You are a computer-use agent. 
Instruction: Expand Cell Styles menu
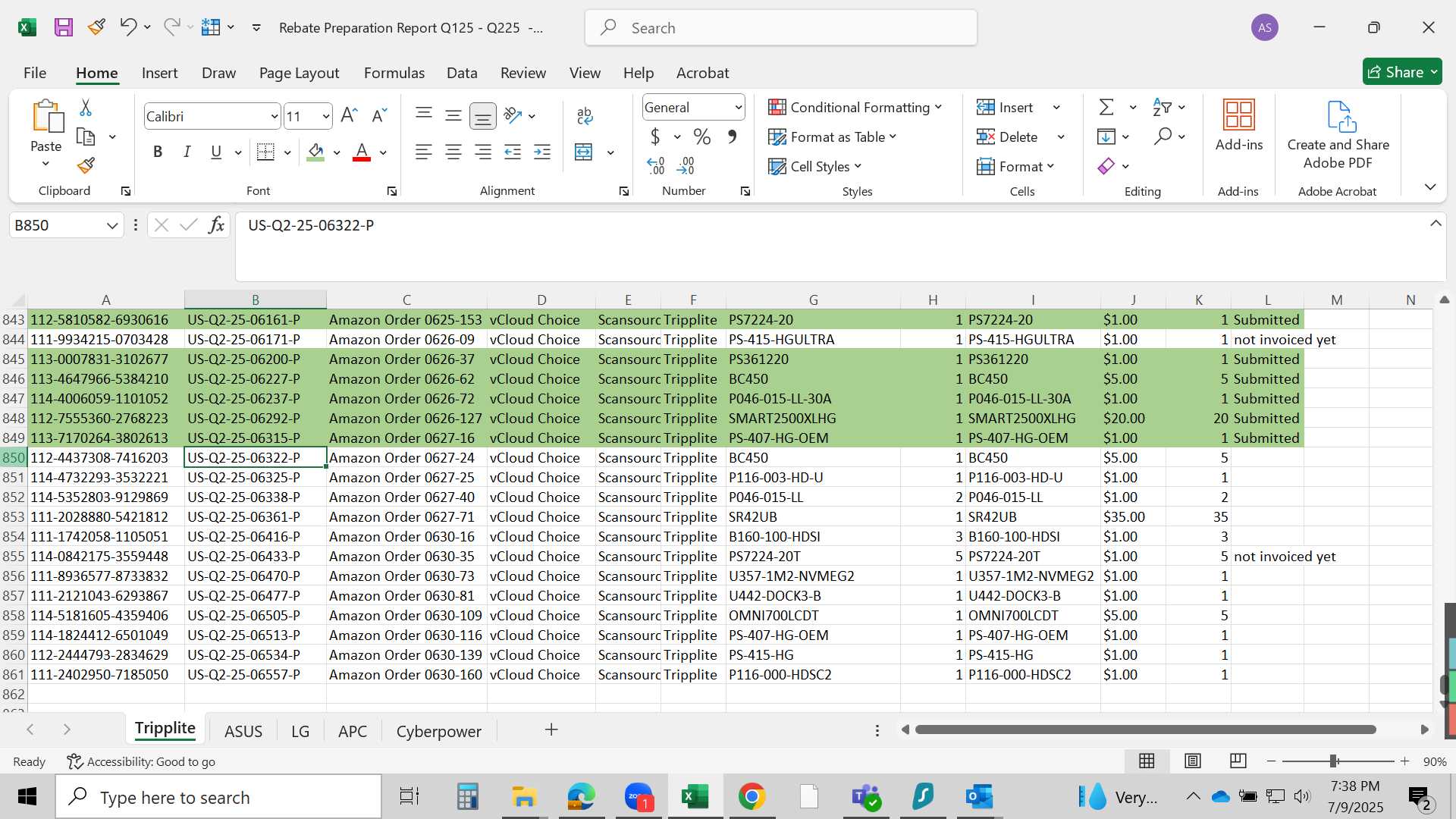point(815,166)
